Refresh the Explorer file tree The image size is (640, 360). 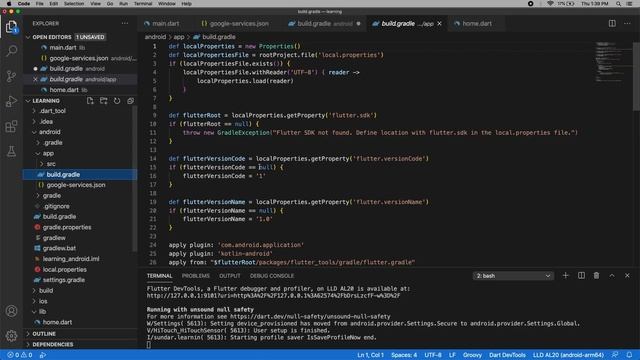click(x=117, y=101)
